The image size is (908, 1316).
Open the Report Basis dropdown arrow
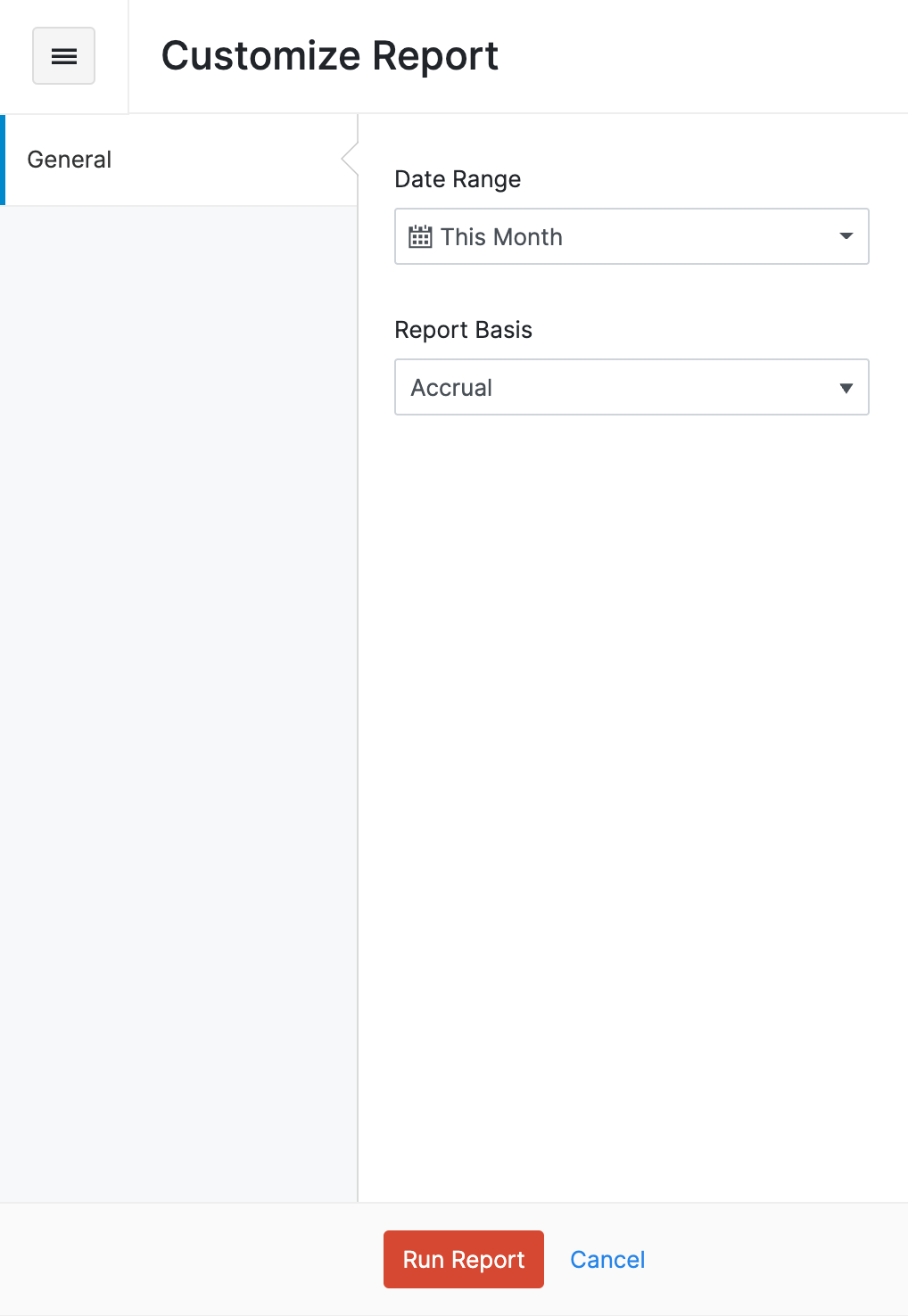[846, 388]
